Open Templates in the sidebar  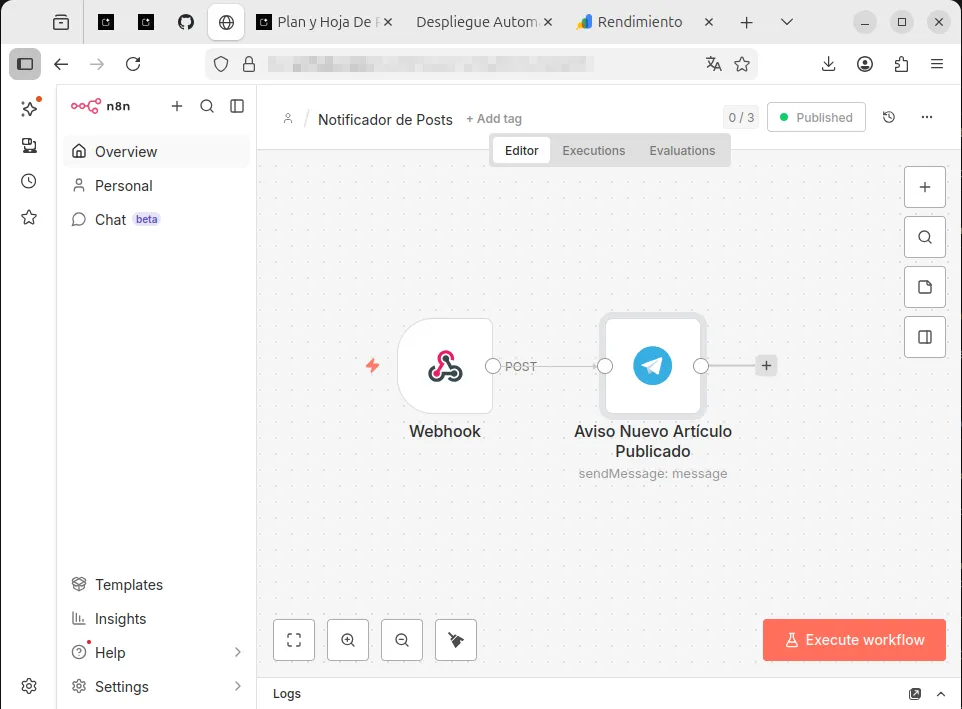[x=156, y=584]
